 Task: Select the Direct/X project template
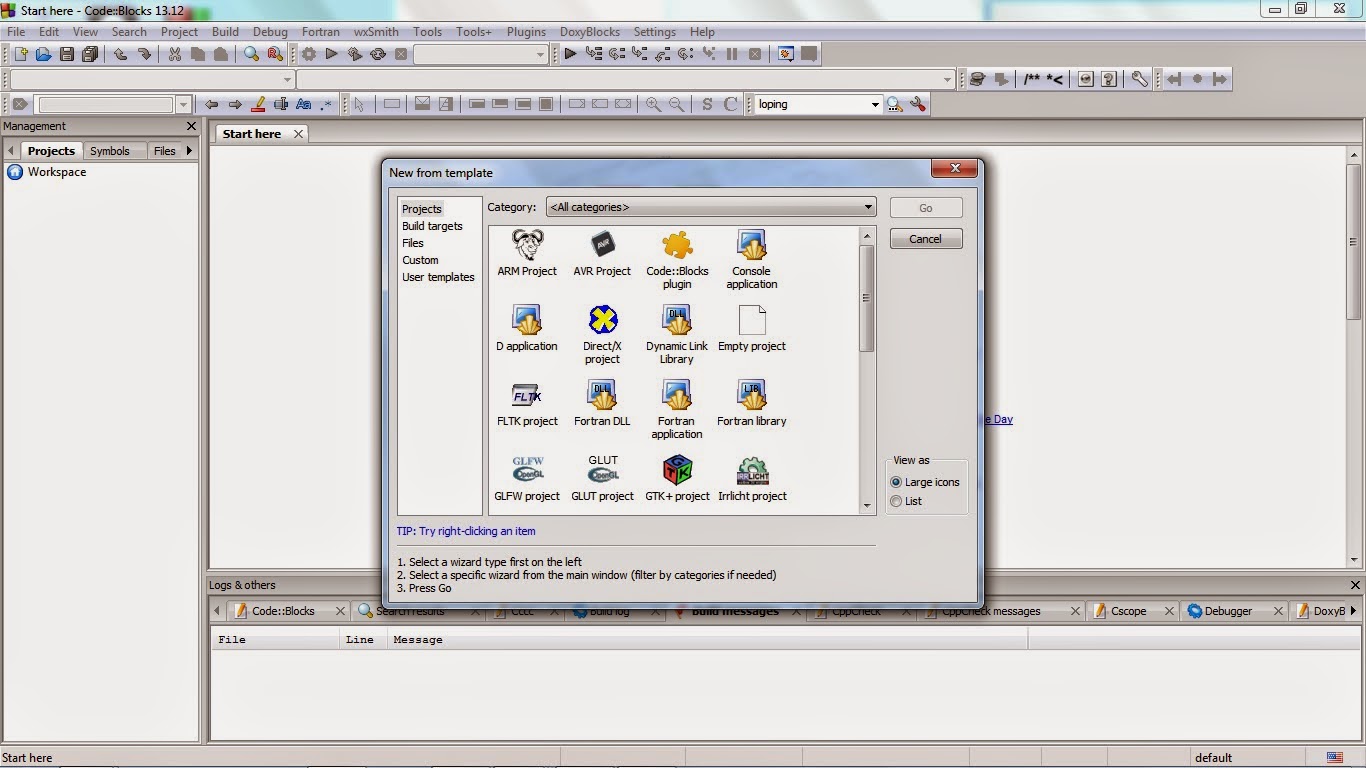tap(602, 335)
